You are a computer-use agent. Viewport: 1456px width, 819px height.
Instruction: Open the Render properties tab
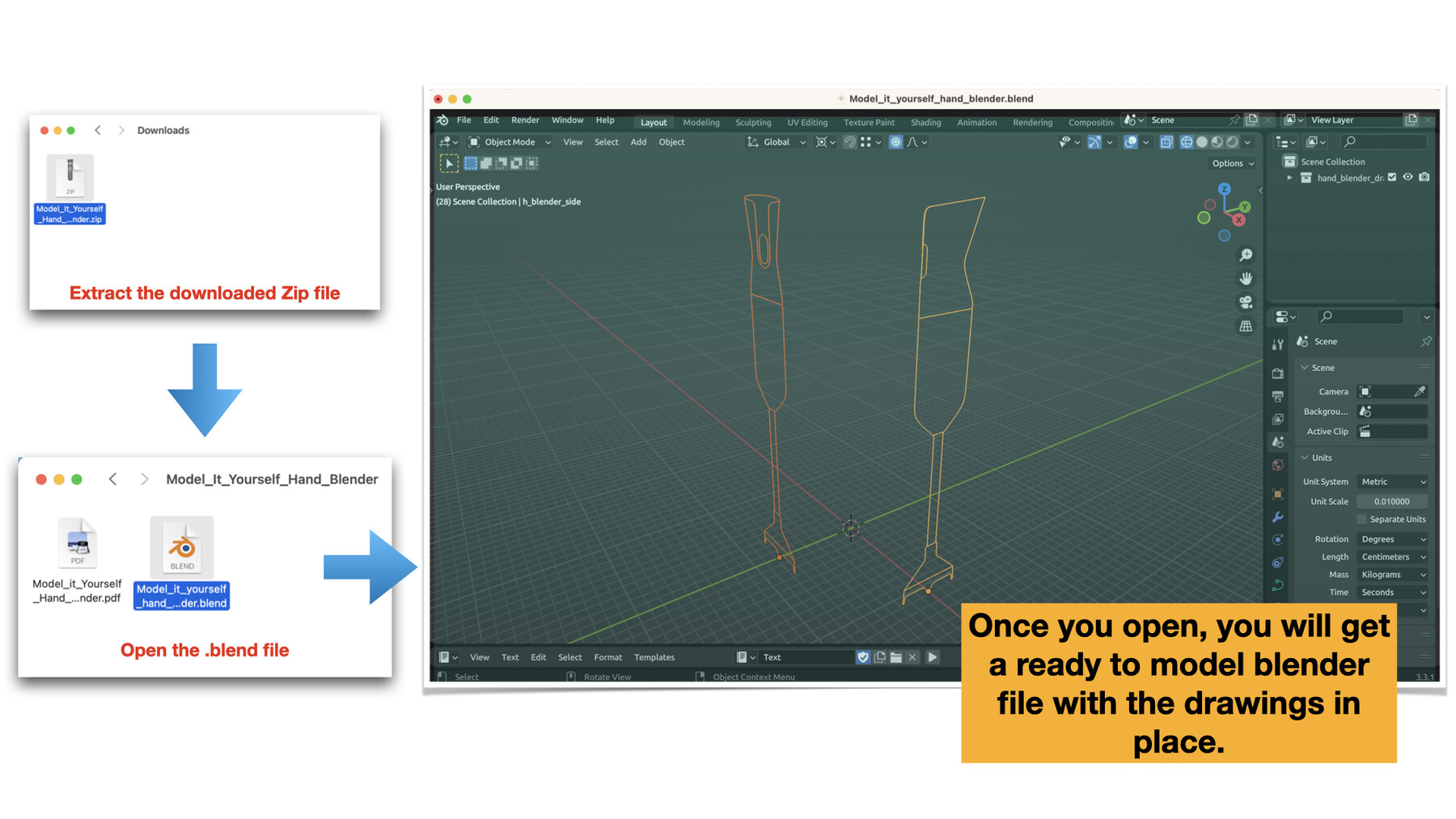pos(1278,373)
